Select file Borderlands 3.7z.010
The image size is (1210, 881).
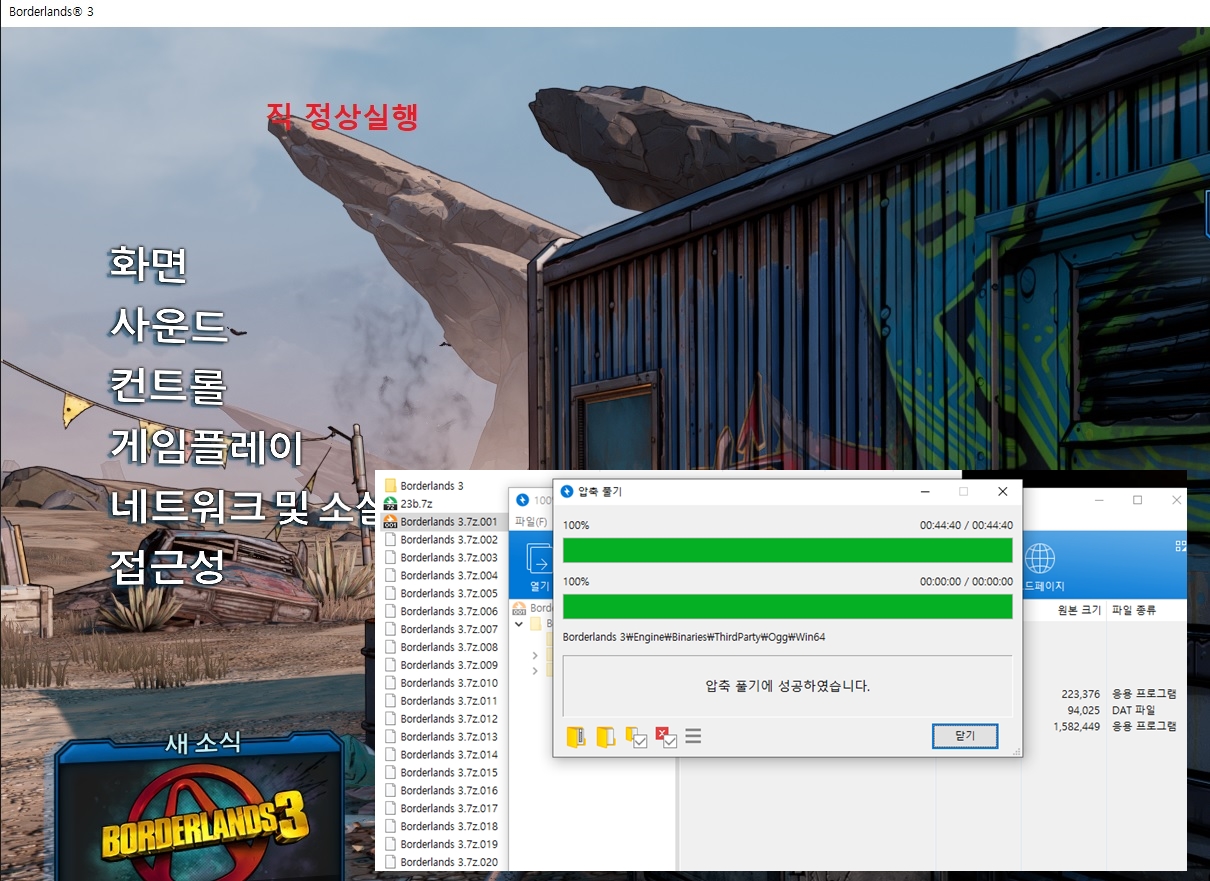click(449, 683)
